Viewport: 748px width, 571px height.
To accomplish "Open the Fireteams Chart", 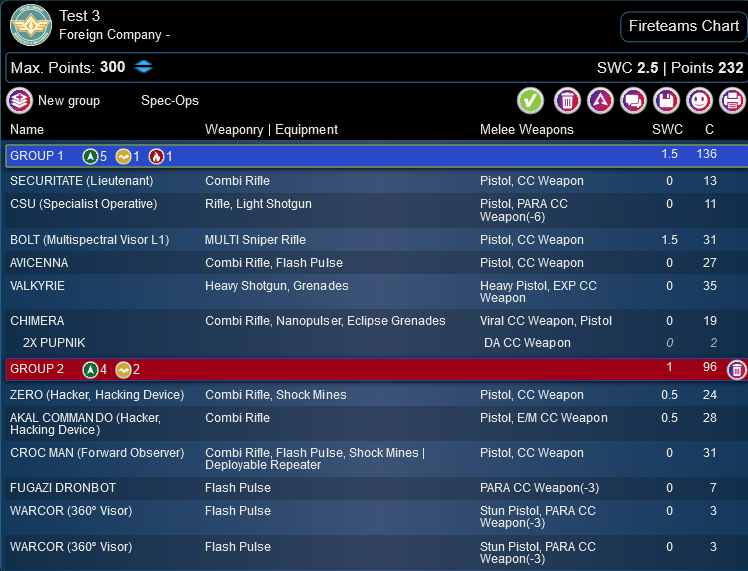I will [684, 26].
